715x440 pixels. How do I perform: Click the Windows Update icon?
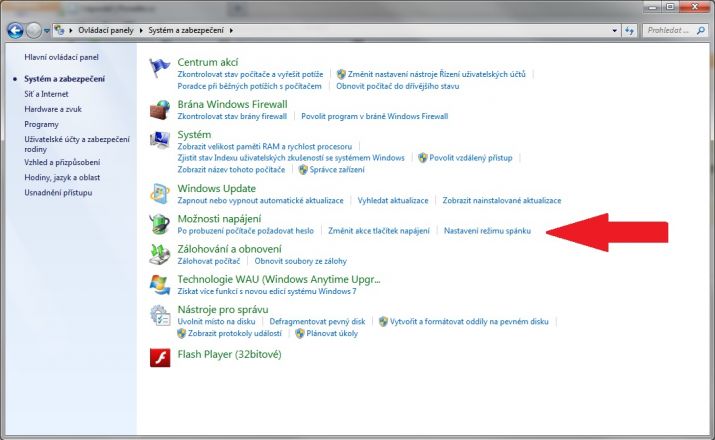[x=160, y=194]
